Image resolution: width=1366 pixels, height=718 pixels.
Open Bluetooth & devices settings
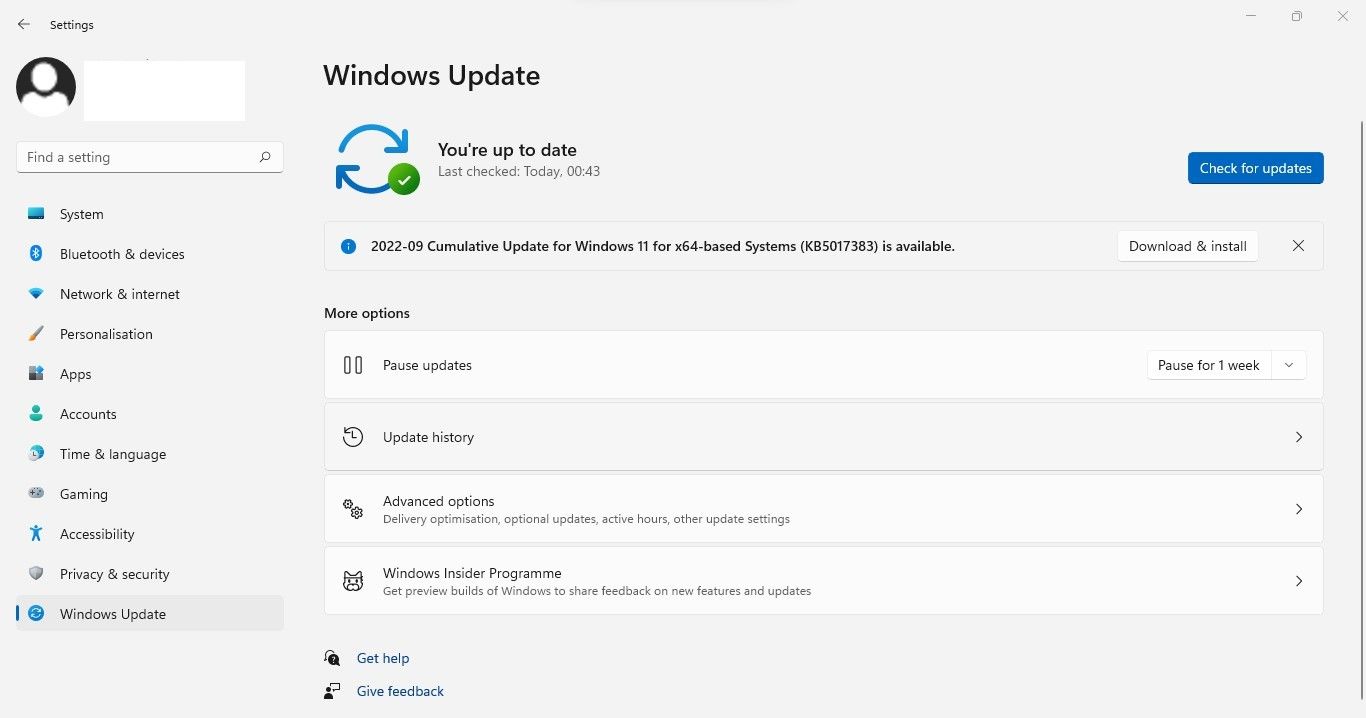coord(150,254)
